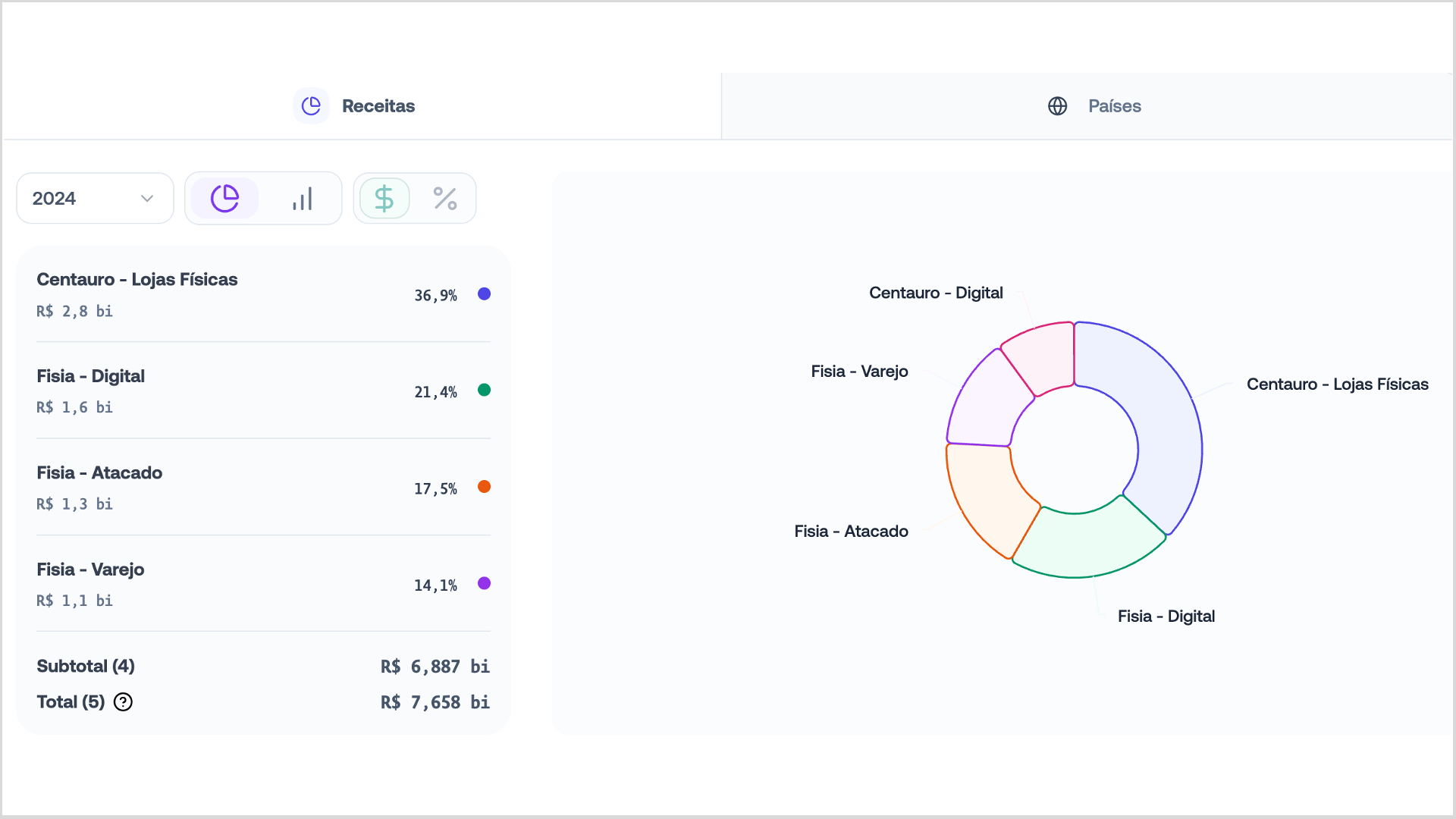Click the Centauro - Digital chart label
Viewport: 1456px width, 819px height.
coord(936,293)
